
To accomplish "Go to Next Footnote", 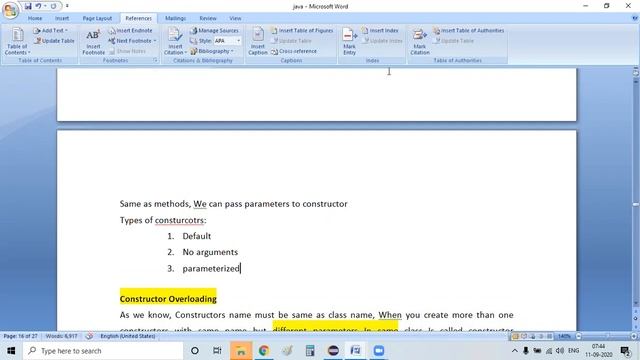I will coord(130,41).
